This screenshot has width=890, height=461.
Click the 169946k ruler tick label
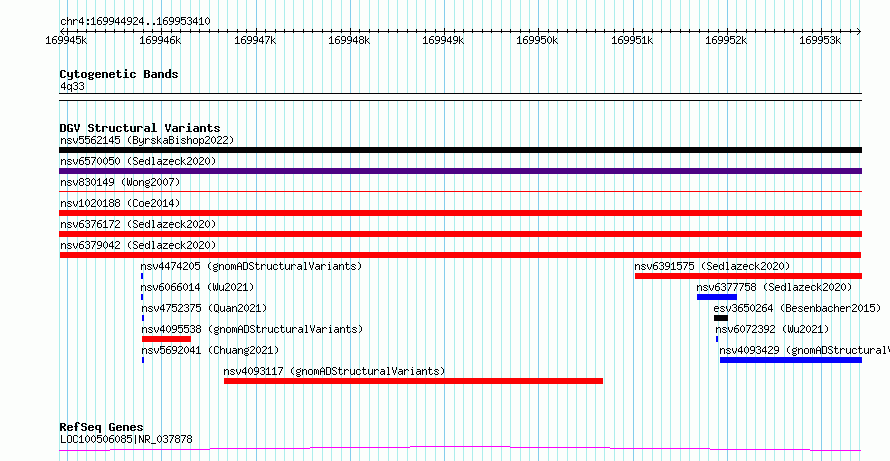[161, 40]
